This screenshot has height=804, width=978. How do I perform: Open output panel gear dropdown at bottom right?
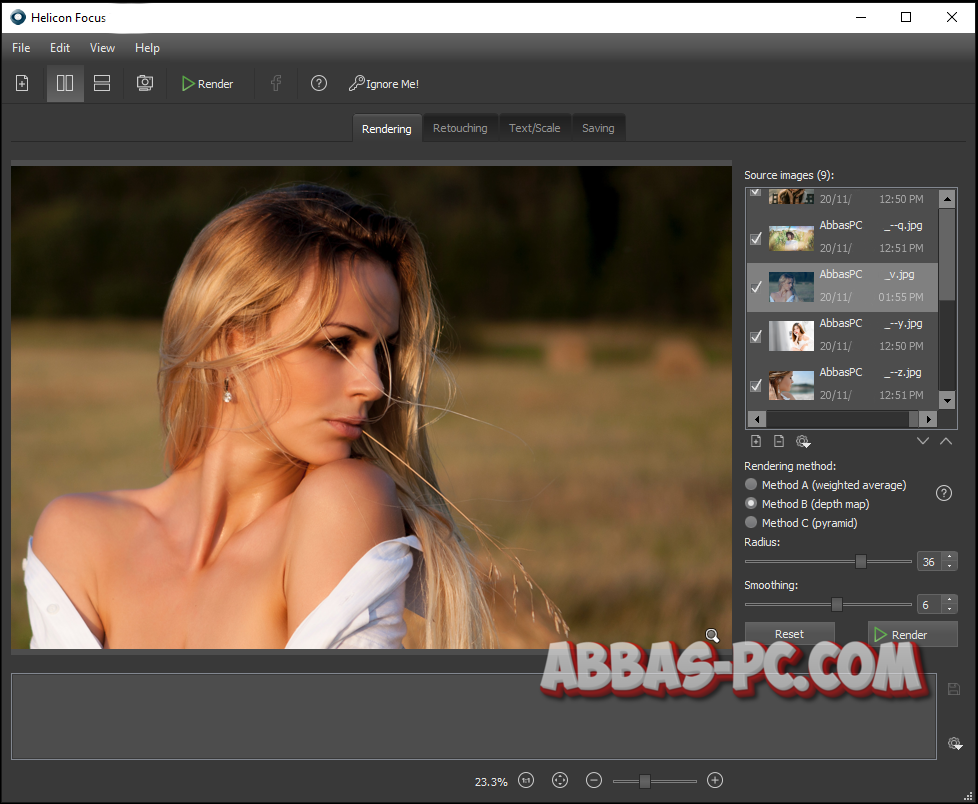point(955,743)
